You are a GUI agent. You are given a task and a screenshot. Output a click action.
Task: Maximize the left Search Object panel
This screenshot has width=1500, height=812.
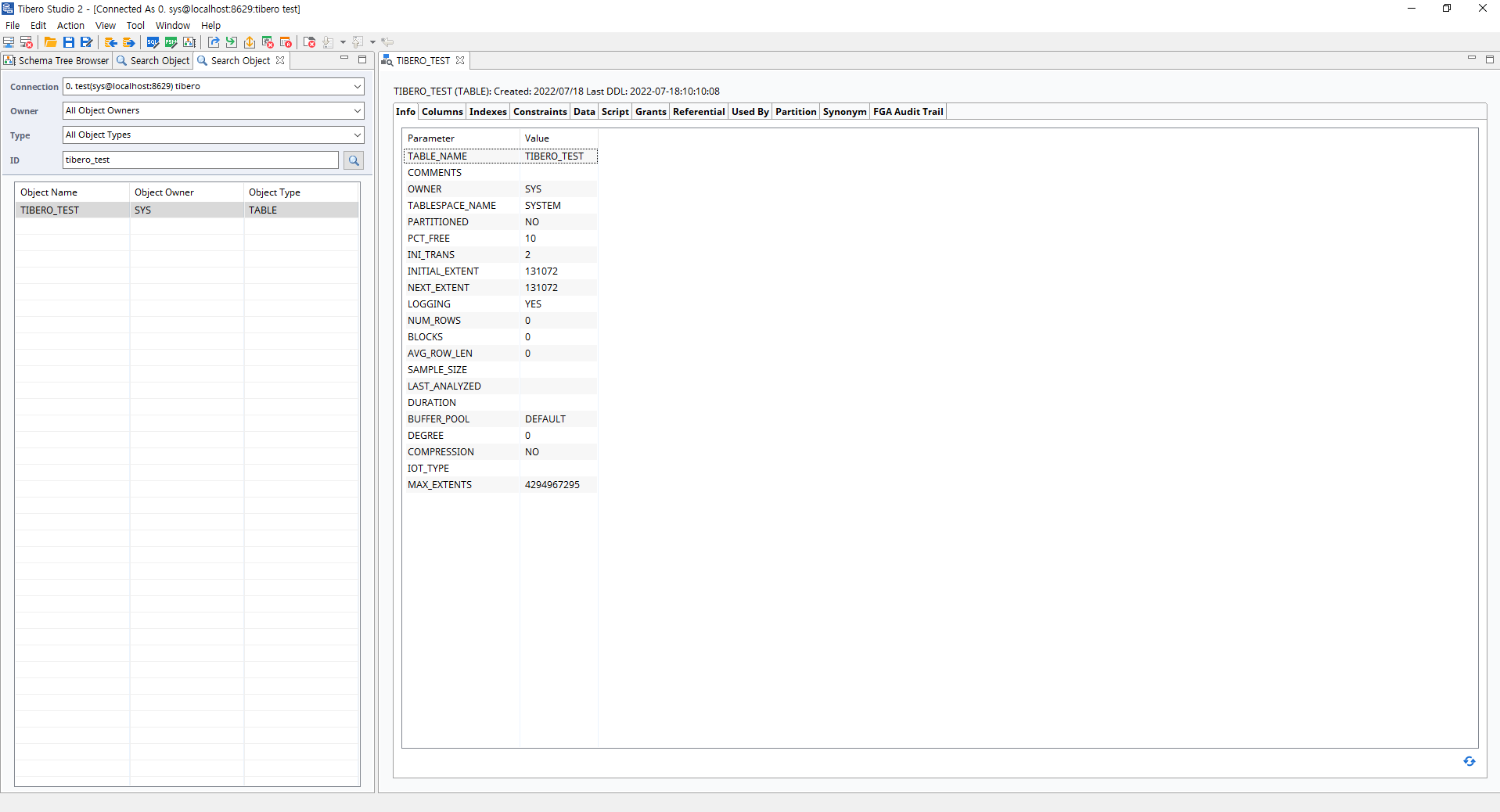click(x=362, y=59)
